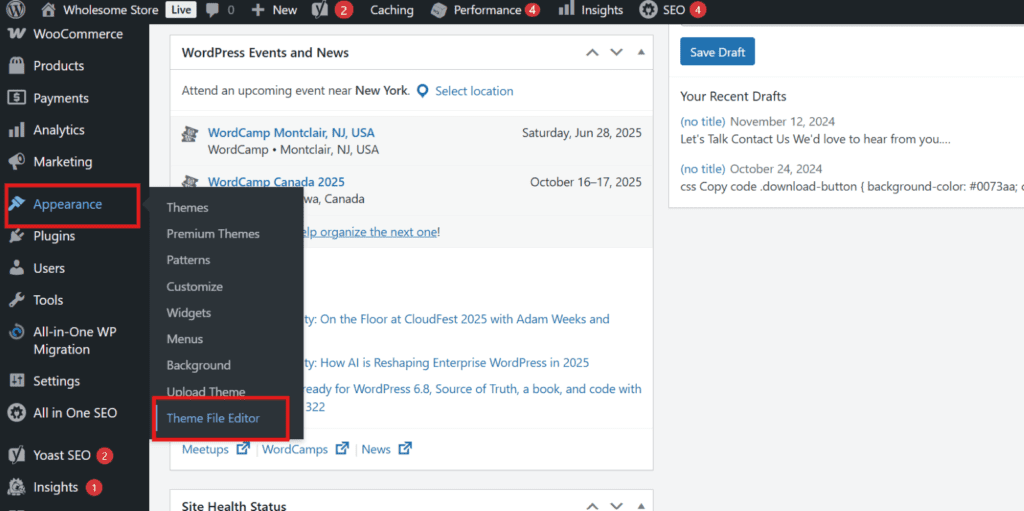Open Customize in the Appearance submenu
The image size is (1024, 511).
coord(194,286)
